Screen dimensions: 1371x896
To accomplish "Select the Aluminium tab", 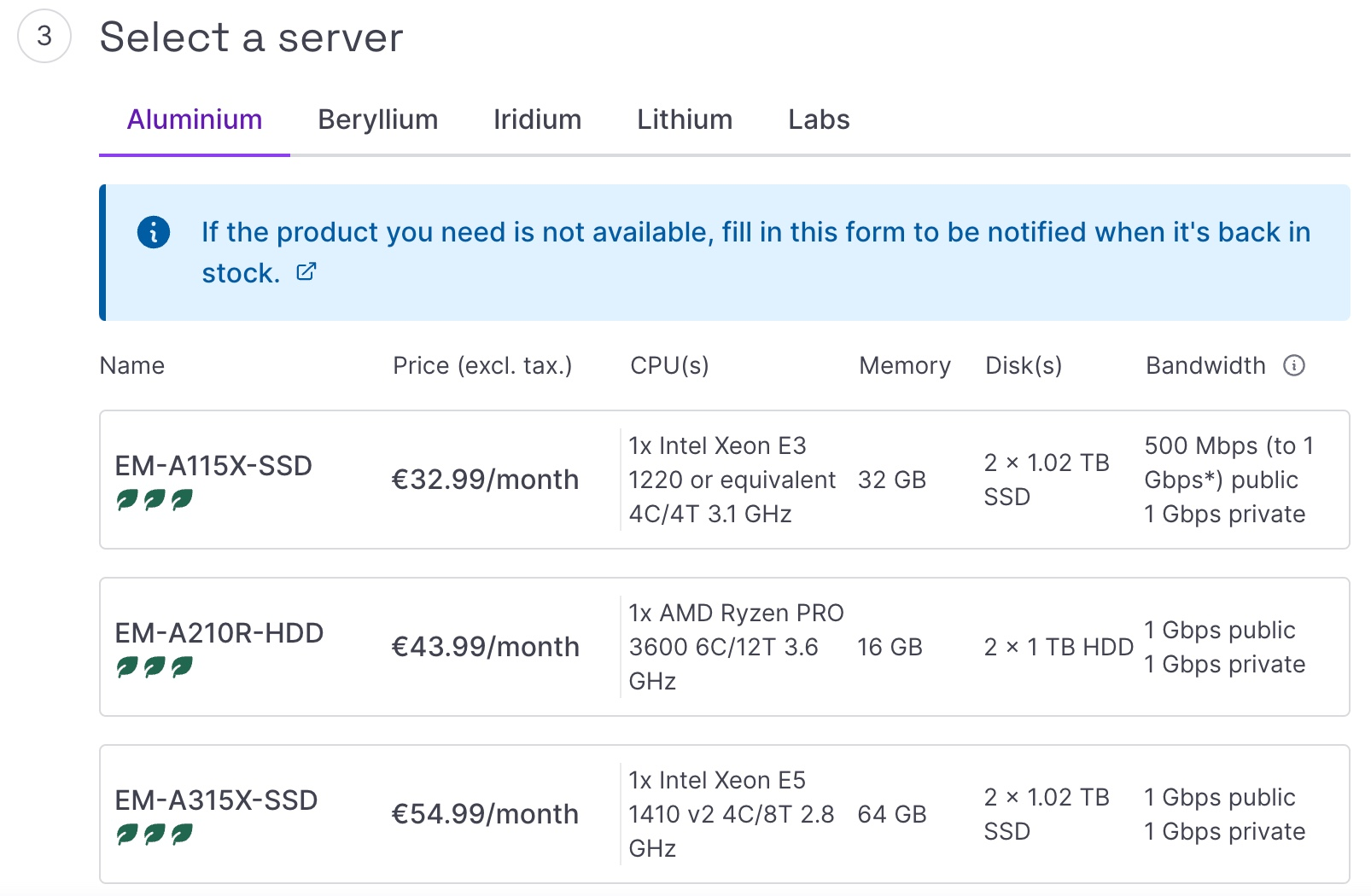I will coord(194,119).
